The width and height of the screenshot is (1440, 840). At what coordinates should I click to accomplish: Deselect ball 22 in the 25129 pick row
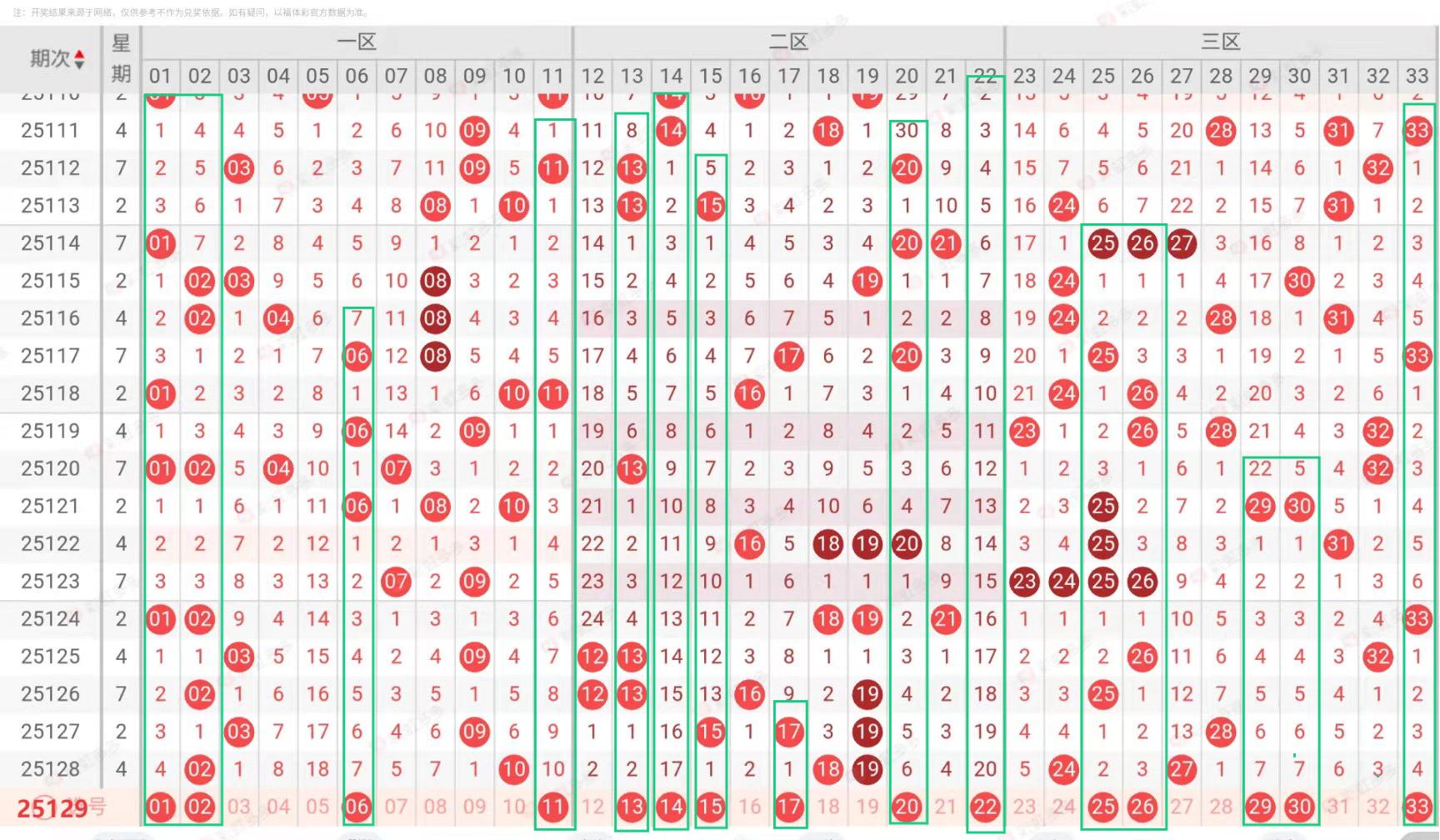pos(985,807)
